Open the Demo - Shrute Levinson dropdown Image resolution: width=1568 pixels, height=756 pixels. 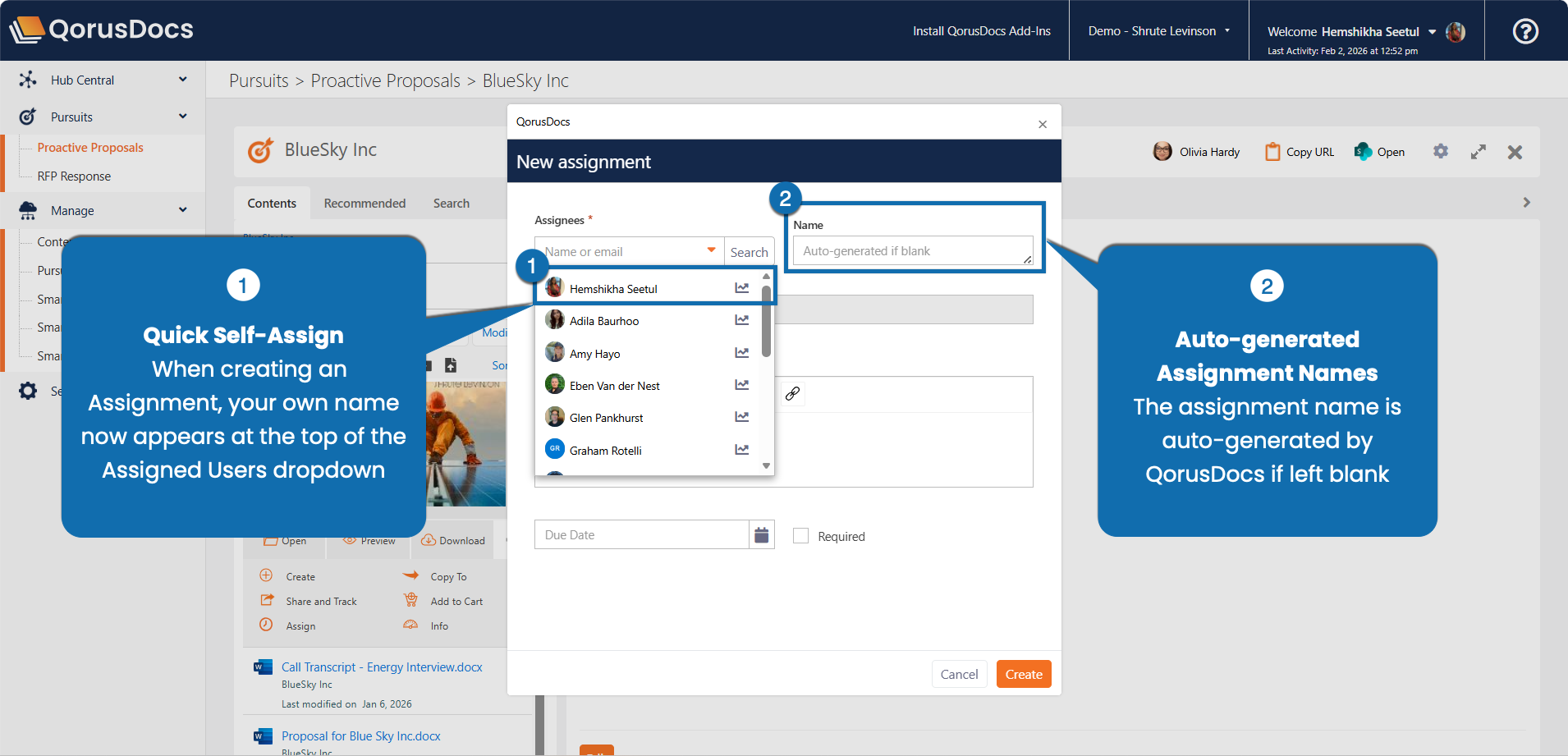[x=1158, y=31]
